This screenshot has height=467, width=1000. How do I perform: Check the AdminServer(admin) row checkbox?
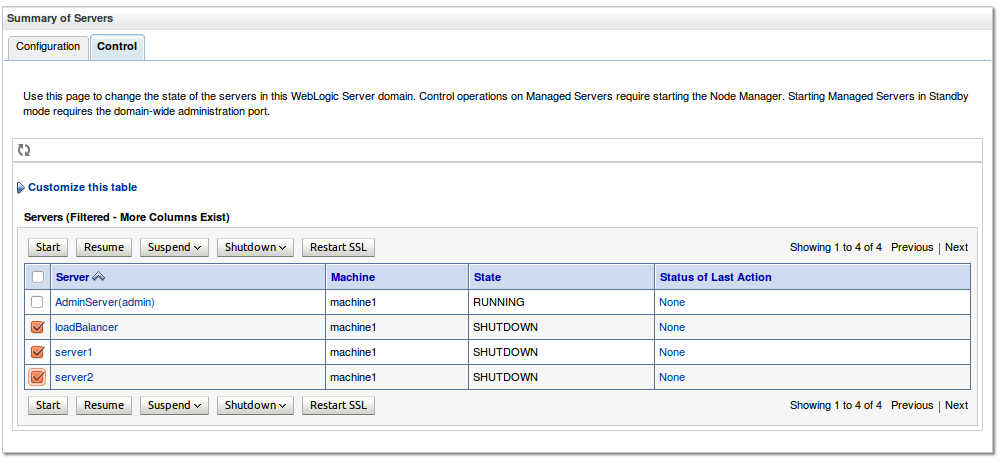38,302
